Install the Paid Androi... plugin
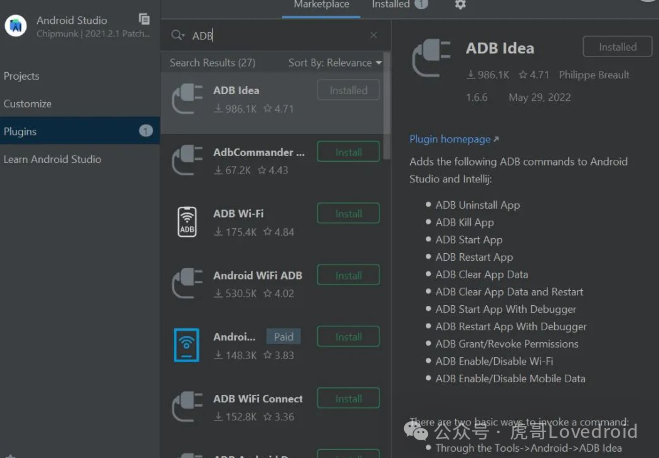Viewport: 659px width, 458px height. tap(348, 337)
